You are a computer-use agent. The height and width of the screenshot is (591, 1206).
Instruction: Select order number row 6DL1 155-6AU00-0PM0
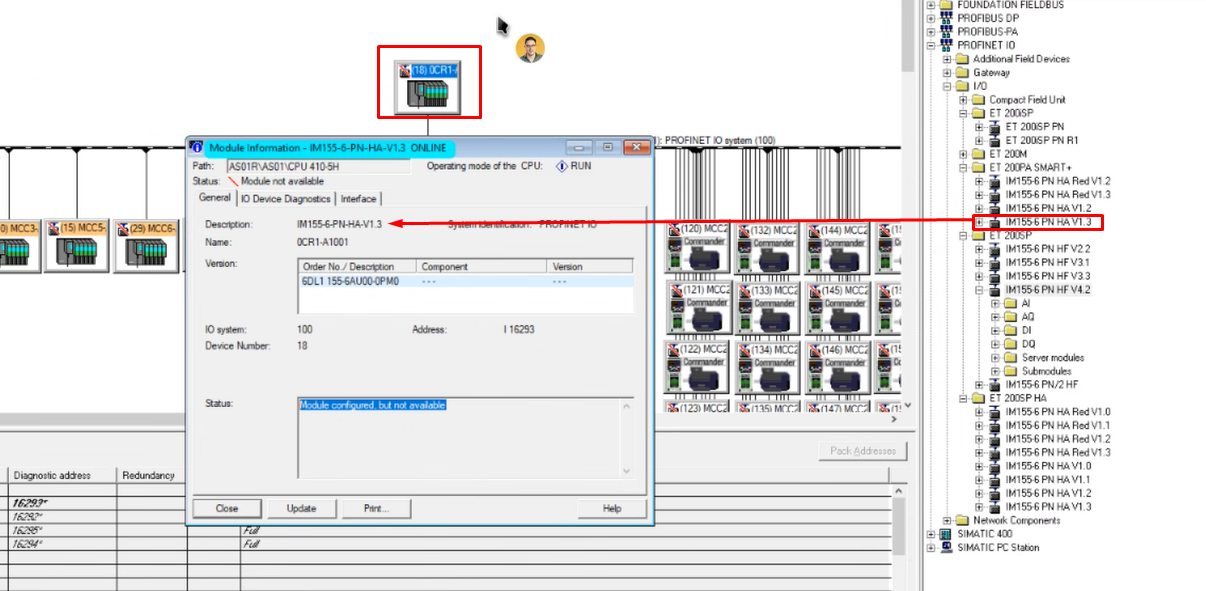point(466,281)
